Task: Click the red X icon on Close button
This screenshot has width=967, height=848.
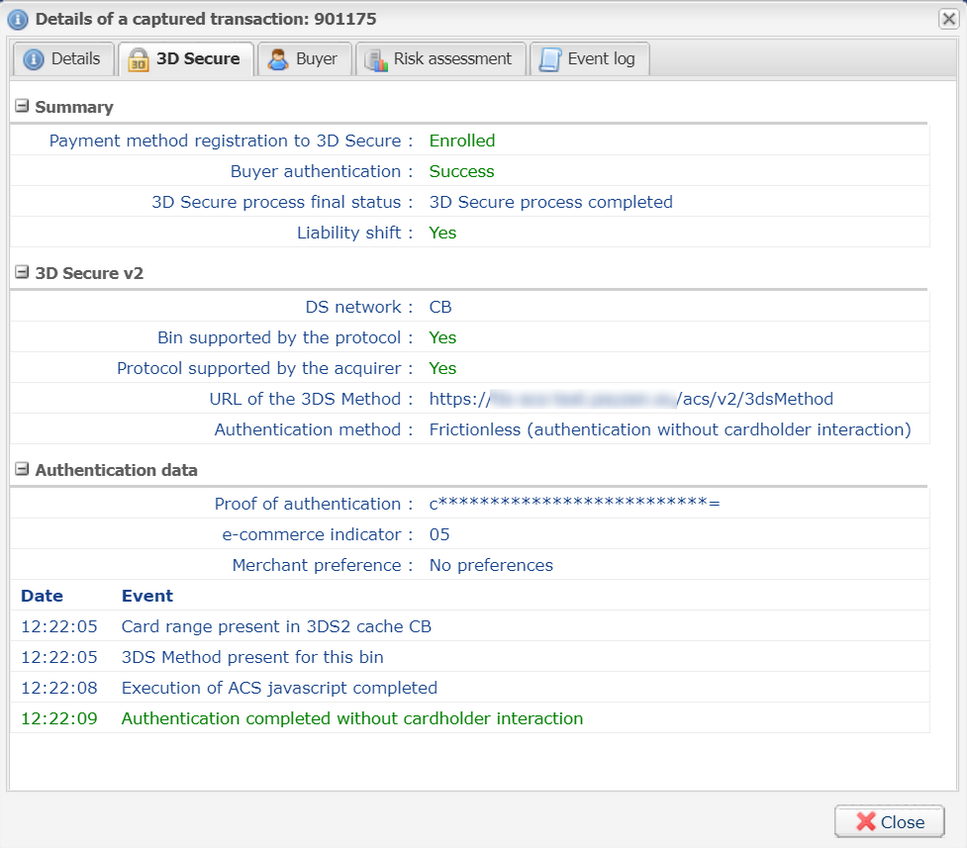Action: (866, 821)
